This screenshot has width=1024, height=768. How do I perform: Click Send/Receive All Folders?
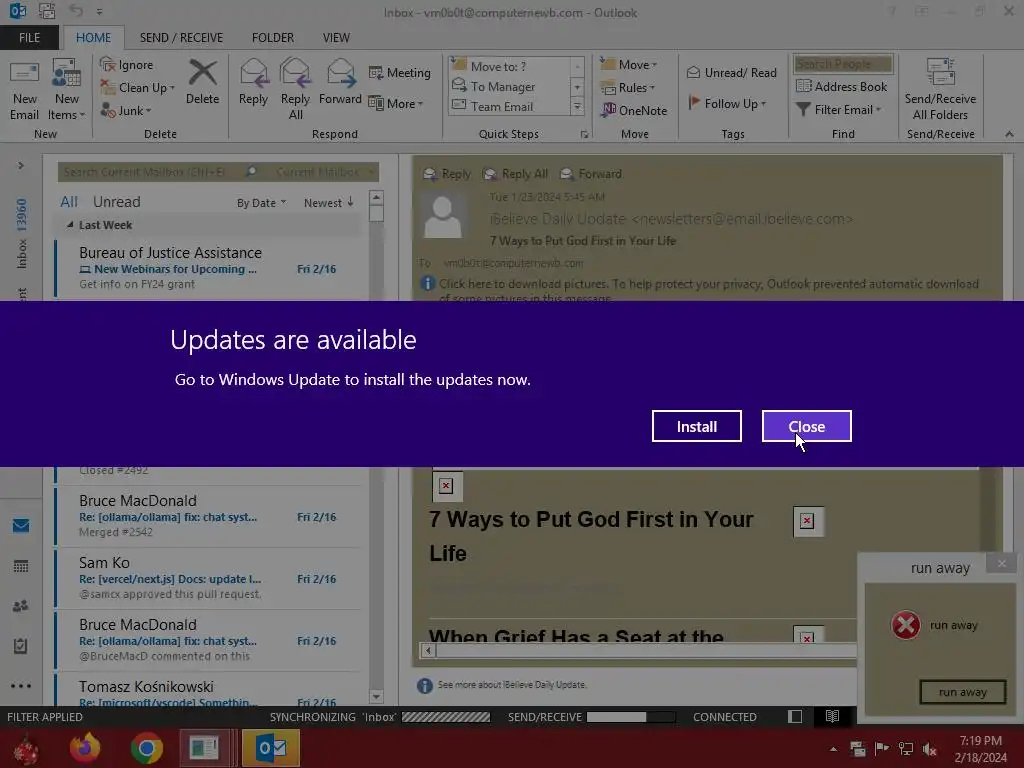point(940,89)
